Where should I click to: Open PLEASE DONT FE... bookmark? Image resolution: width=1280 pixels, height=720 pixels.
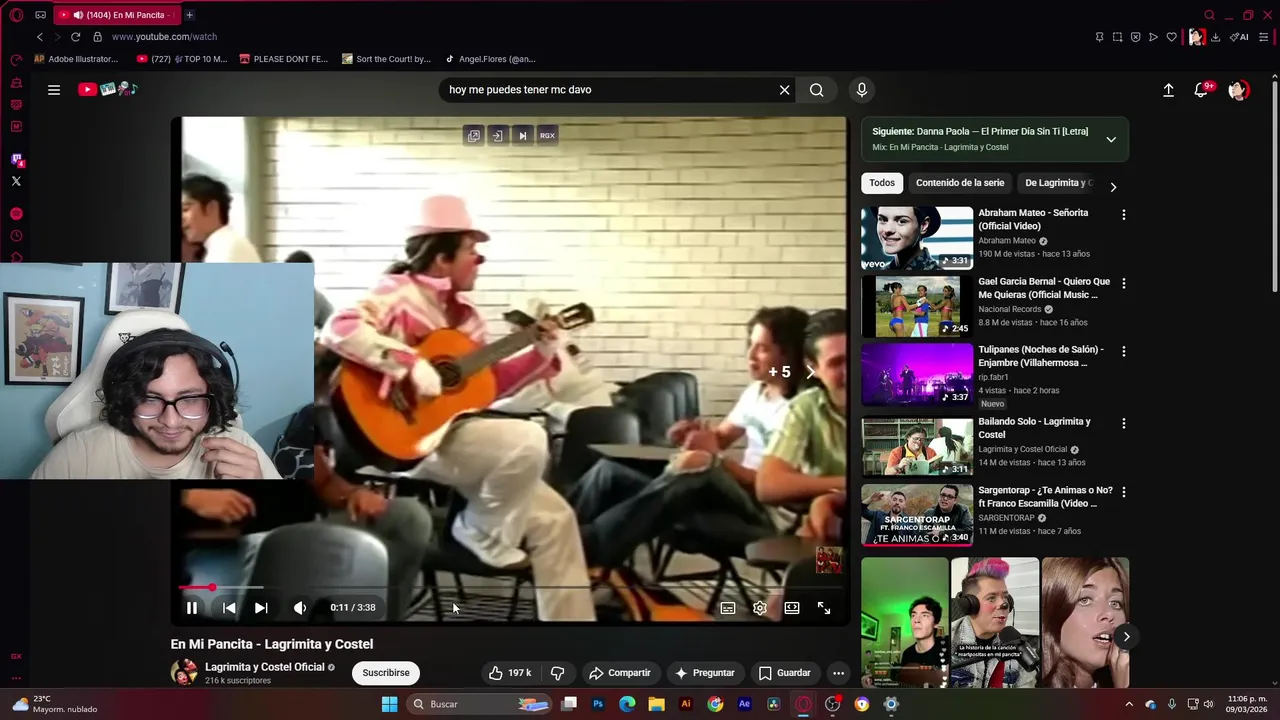click(x=283, y=59)
